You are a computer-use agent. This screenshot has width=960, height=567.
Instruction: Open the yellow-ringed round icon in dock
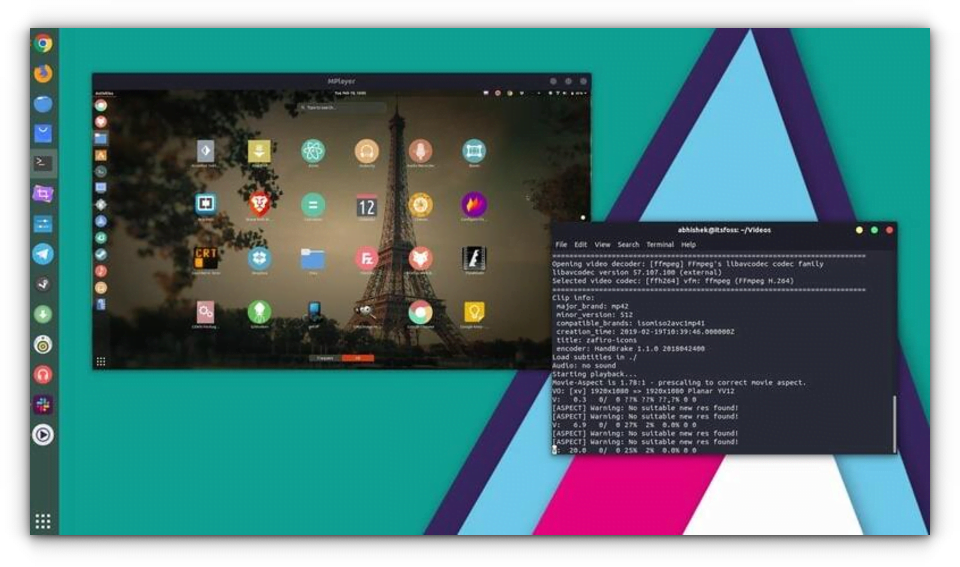pyautogui.click(x=43, y=345)
